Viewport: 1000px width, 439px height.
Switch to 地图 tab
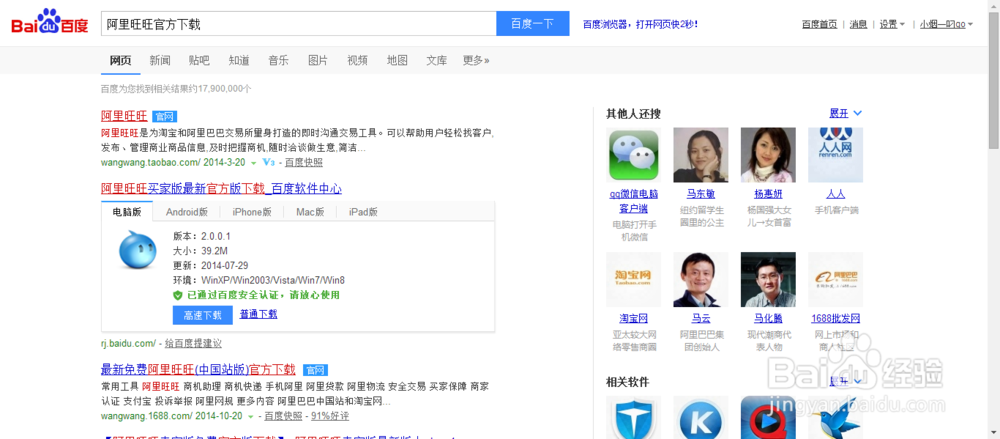tap(397, 61)
